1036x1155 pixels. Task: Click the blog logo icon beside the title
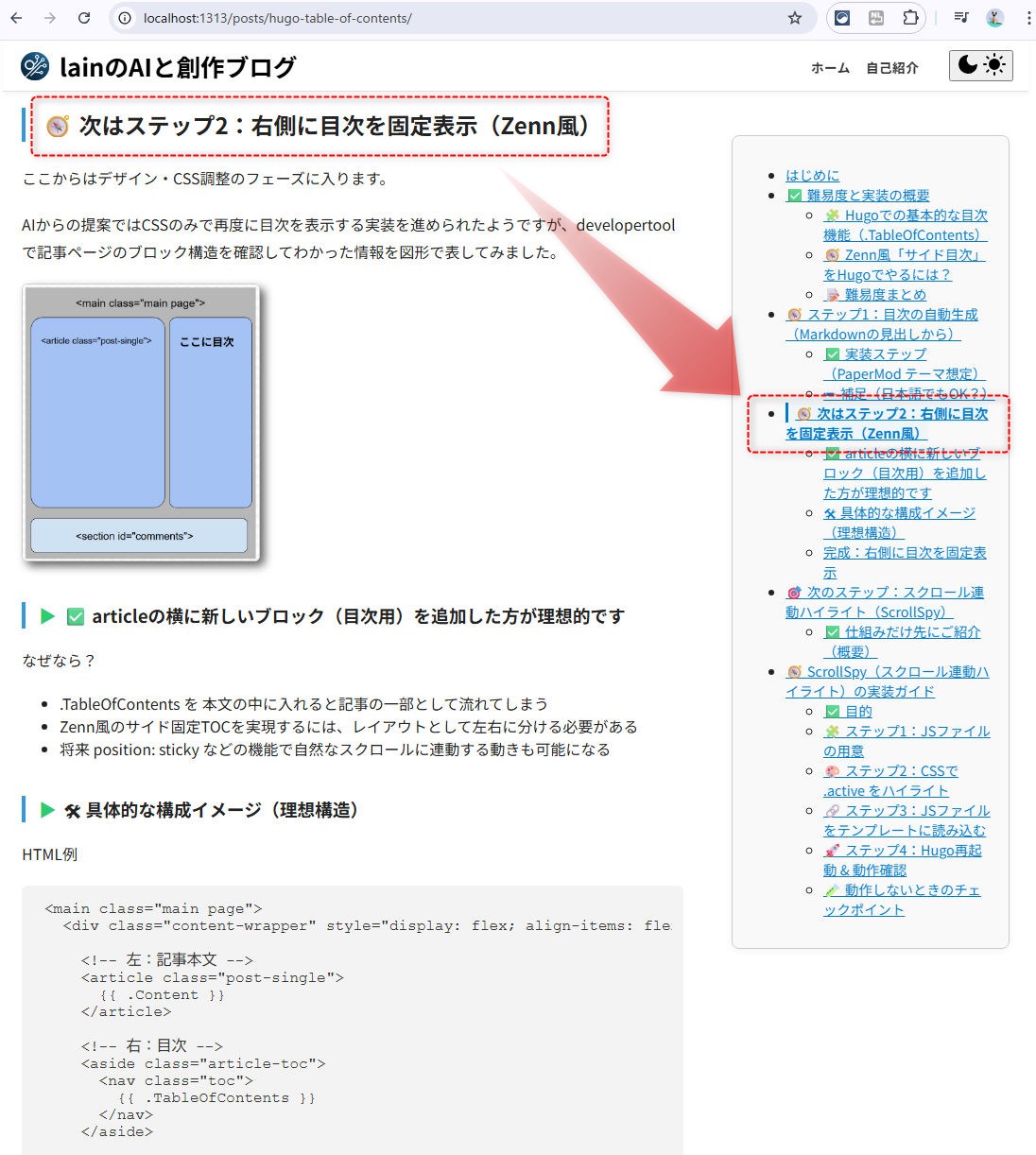click(35, 66)
